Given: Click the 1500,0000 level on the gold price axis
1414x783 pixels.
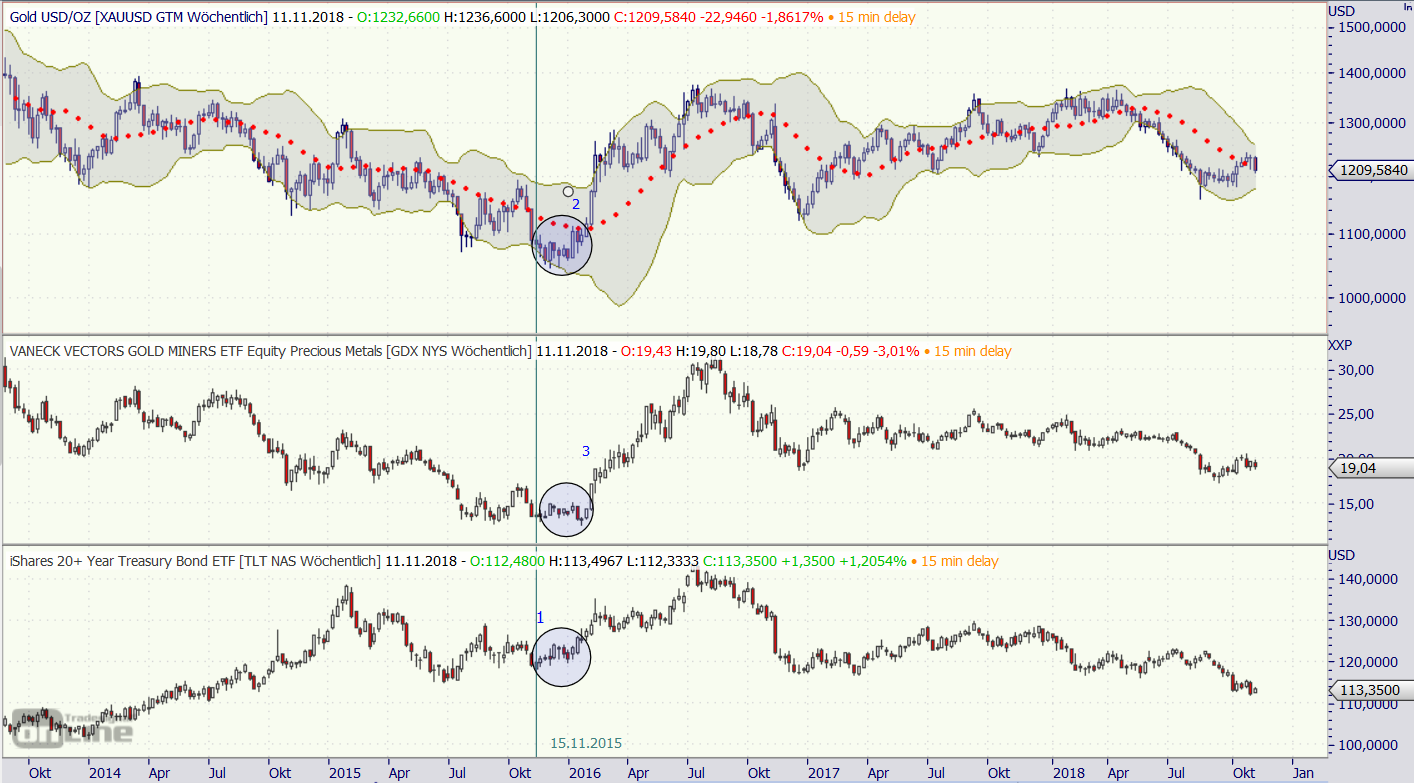Looking at the screenshot, I should point(1371,28).
